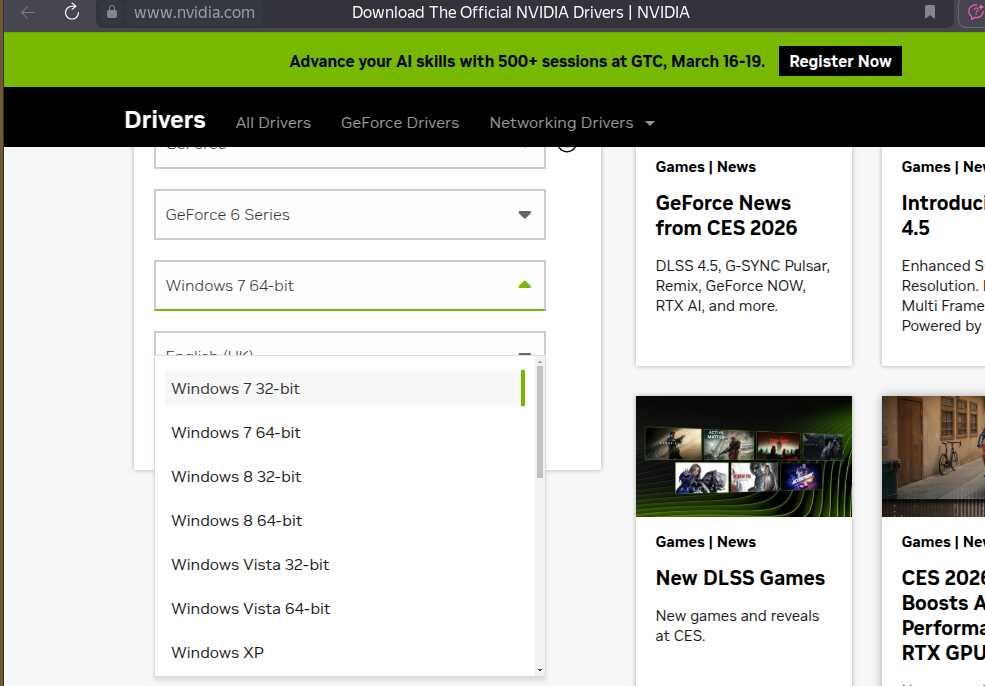The image size is (985, 686).
Task: Click the dropdown scrollbar down arrow
Action: [540, 670]
